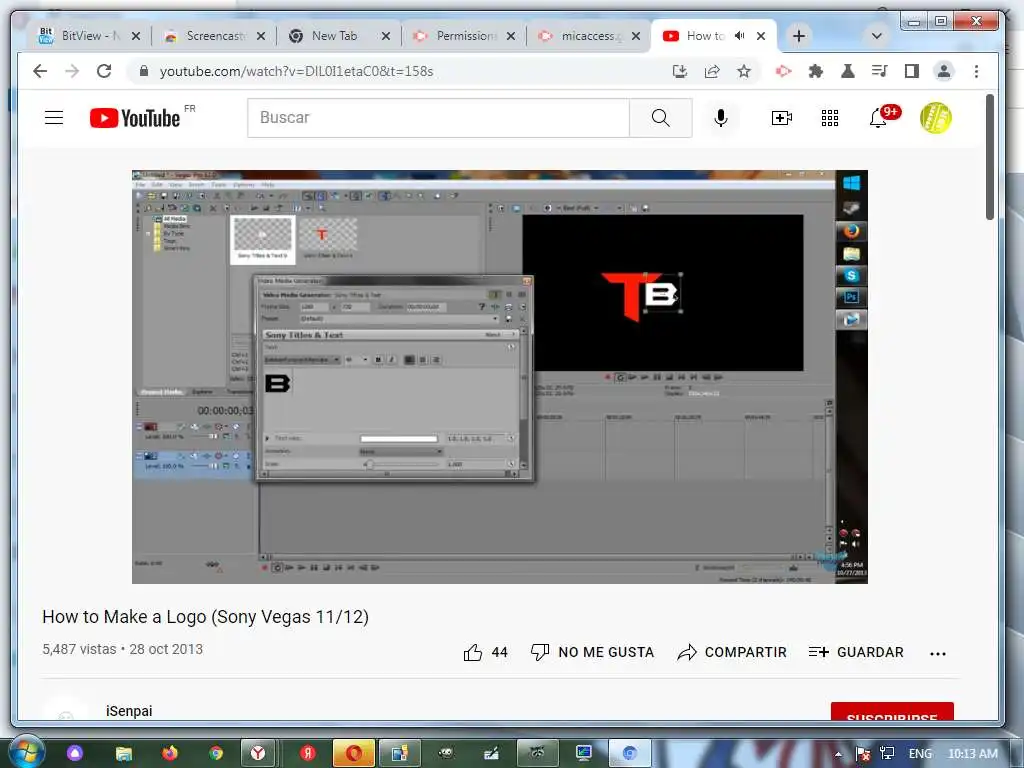Click the SUSCRIBIRSE button
The width and height of the screenshot is (1024, 768).
[x=892, y=712]
